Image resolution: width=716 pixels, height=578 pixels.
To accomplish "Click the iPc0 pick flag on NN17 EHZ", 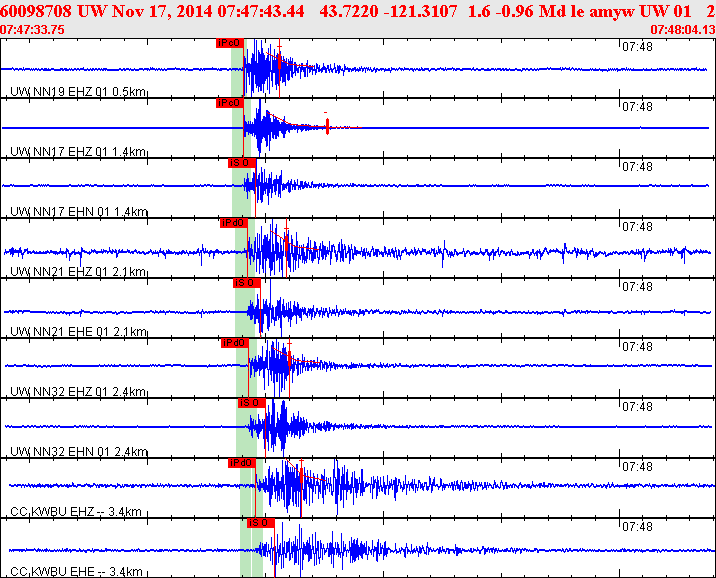I will coord(230,103).
